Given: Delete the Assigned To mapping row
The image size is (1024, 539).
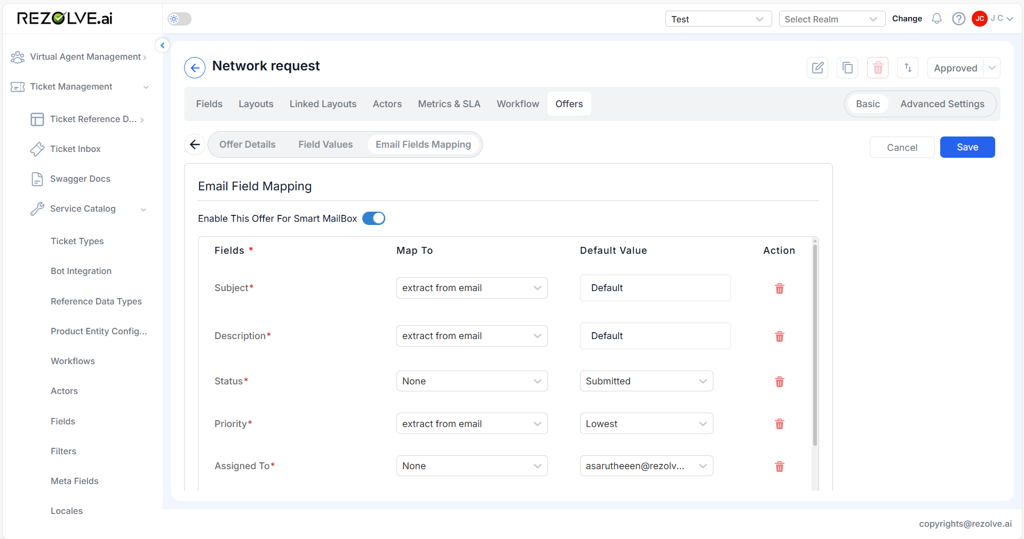Looking at the screenshot, I should coord(779,466).
